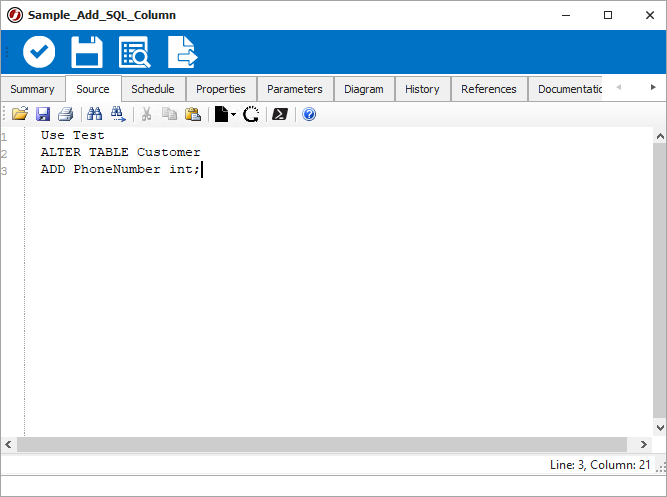
Task: Maximize the Sample_Add_SQL_Column window
Action: click(608, 15)
